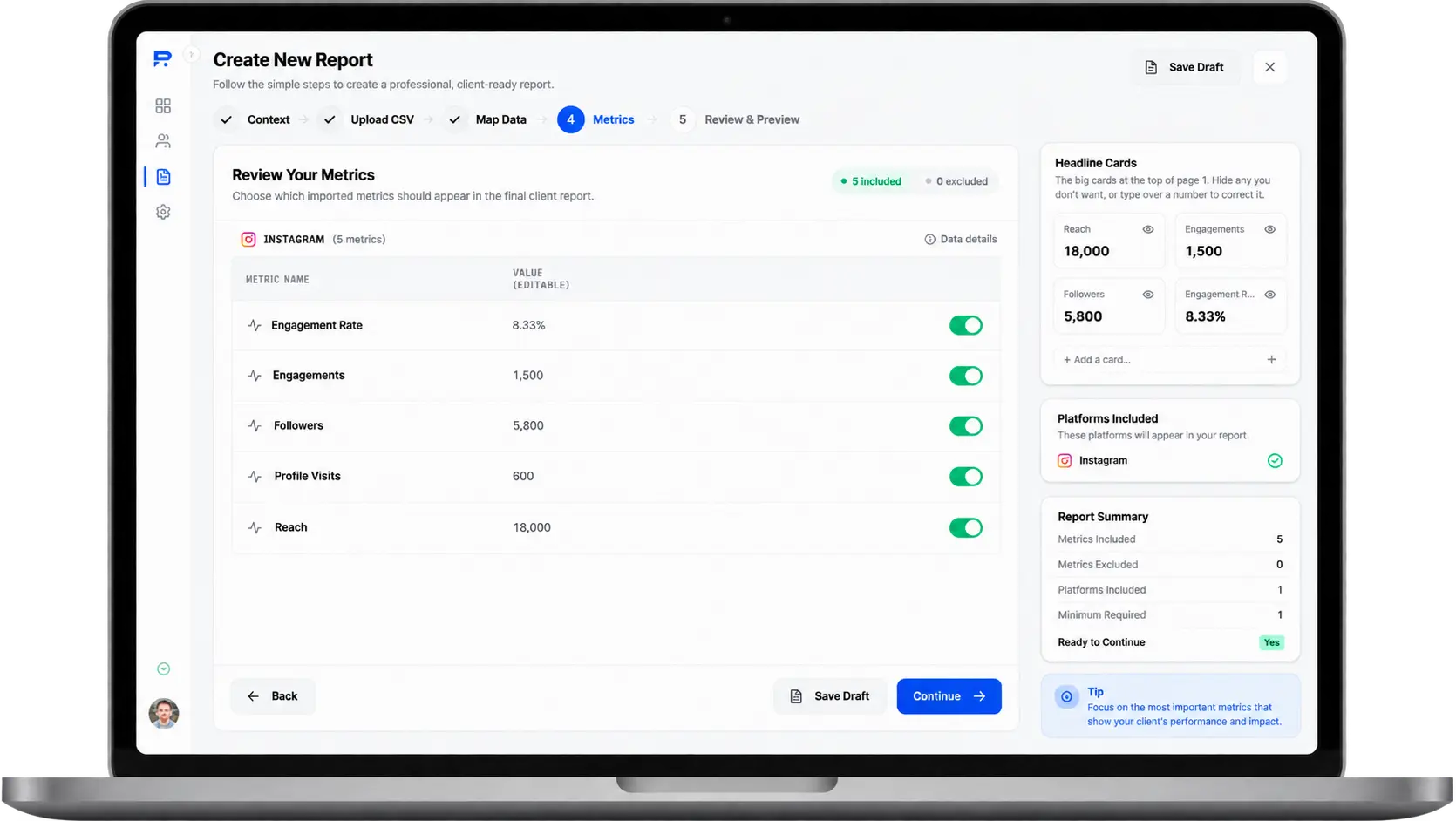Turn off the Engagements metric toggle
Image resolution: width=1456 pixels, height=821 pixels.
965,376
